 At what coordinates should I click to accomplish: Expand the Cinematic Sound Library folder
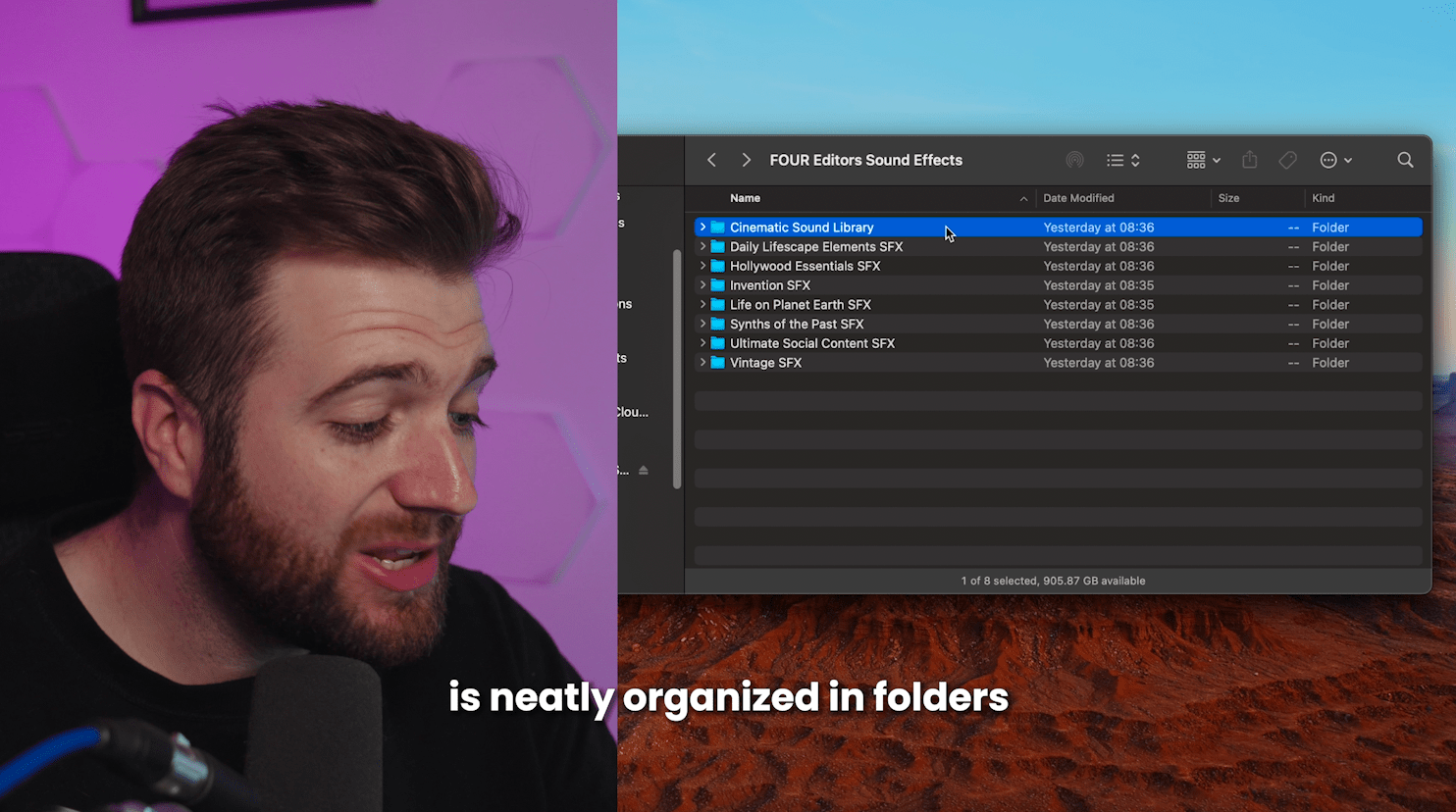point(702,228)
